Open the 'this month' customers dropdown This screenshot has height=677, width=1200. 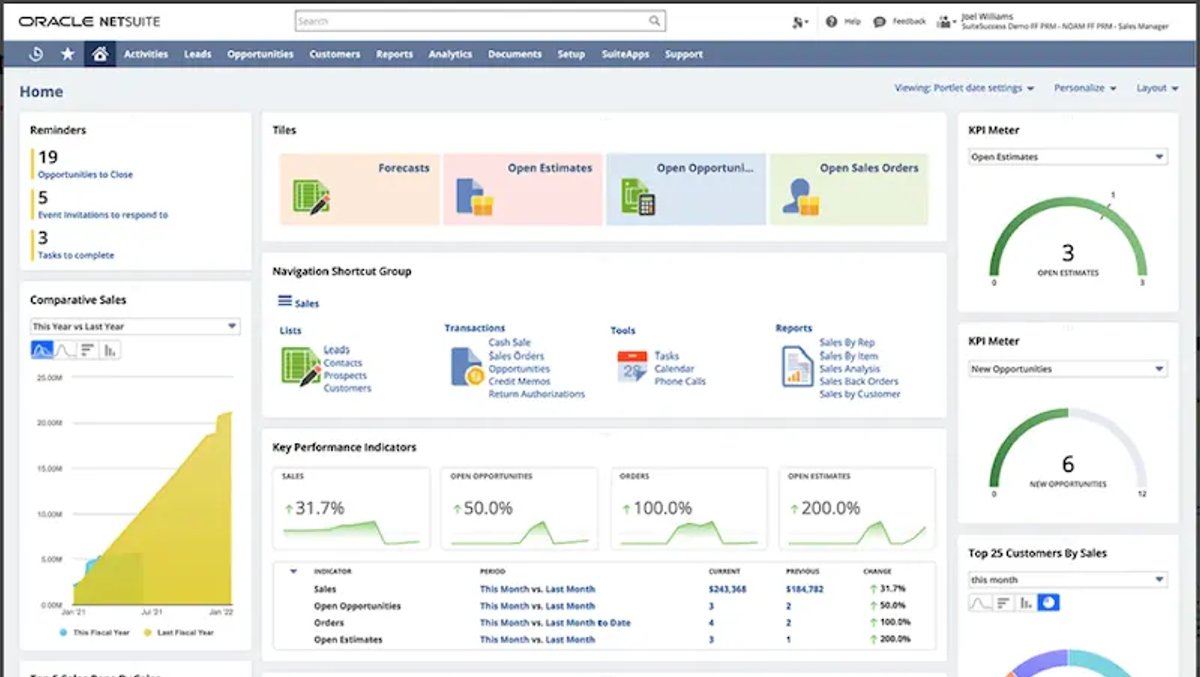pyautogui.click(x=1068, y=580)
